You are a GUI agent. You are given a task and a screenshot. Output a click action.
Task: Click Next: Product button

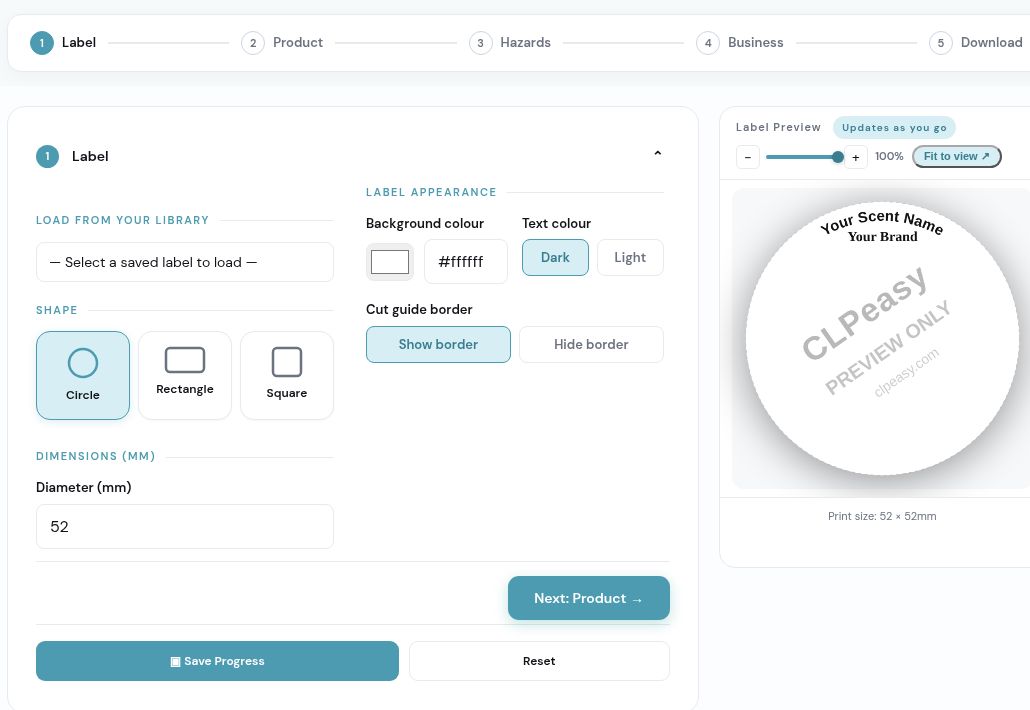tap(589, 598)
